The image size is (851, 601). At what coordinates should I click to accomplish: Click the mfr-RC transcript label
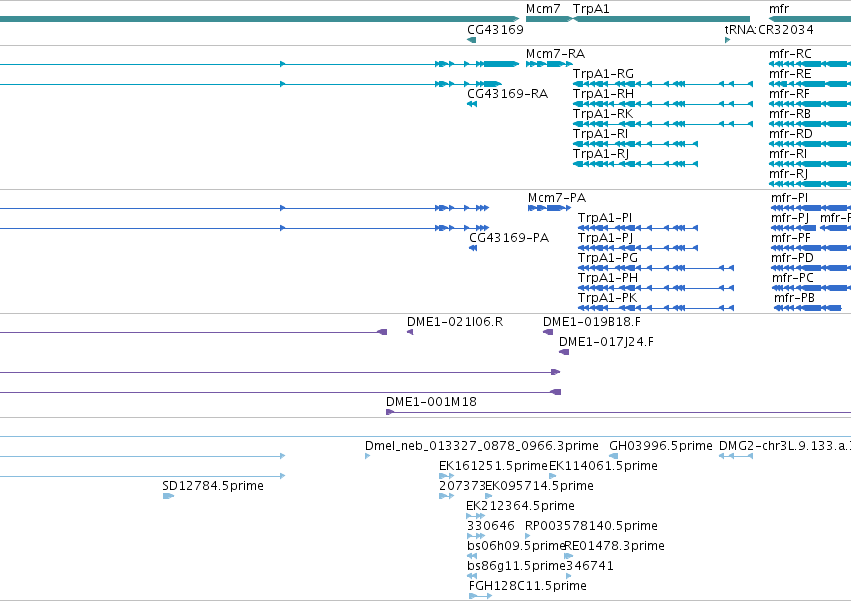790,54
